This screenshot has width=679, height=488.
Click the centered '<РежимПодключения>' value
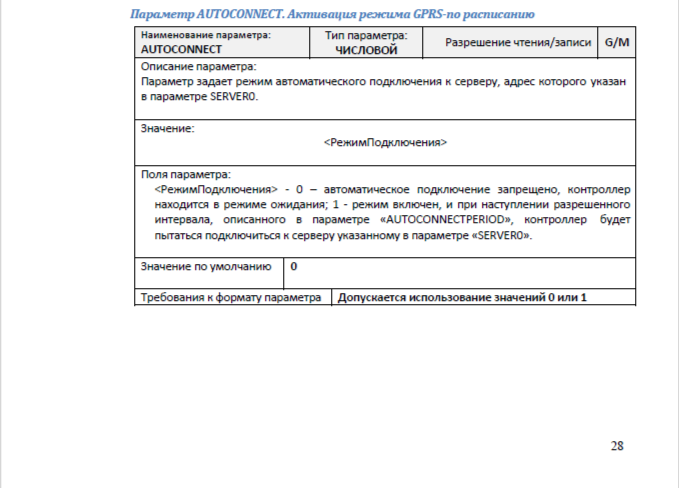click(385, 143)
